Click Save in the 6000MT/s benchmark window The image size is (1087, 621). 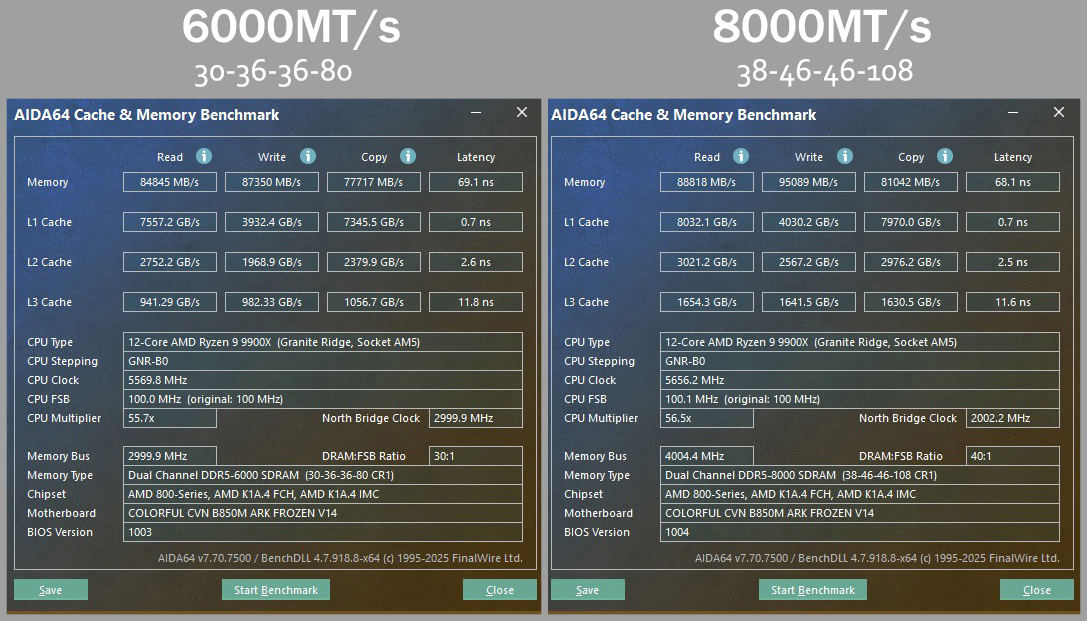coord(51,590)
